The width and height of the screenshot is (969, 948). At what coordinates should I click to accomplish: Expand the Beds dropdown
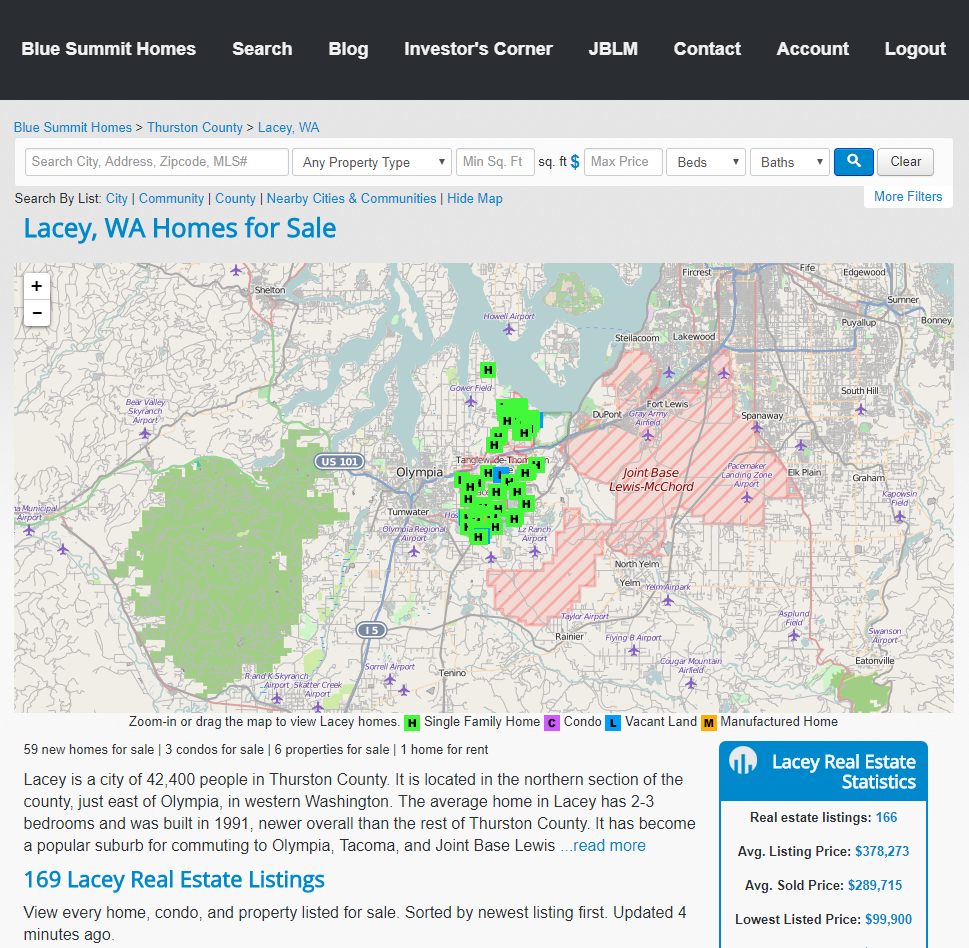706,162
